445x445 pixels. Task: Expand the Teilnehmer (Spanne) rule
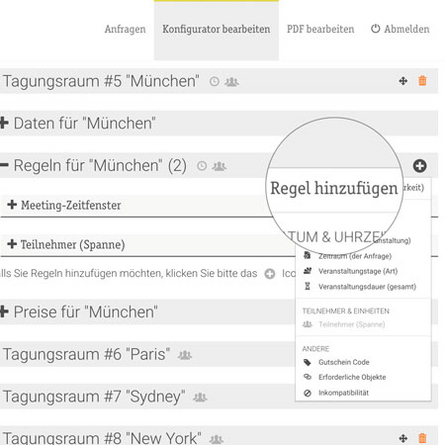tap(12, 244)
